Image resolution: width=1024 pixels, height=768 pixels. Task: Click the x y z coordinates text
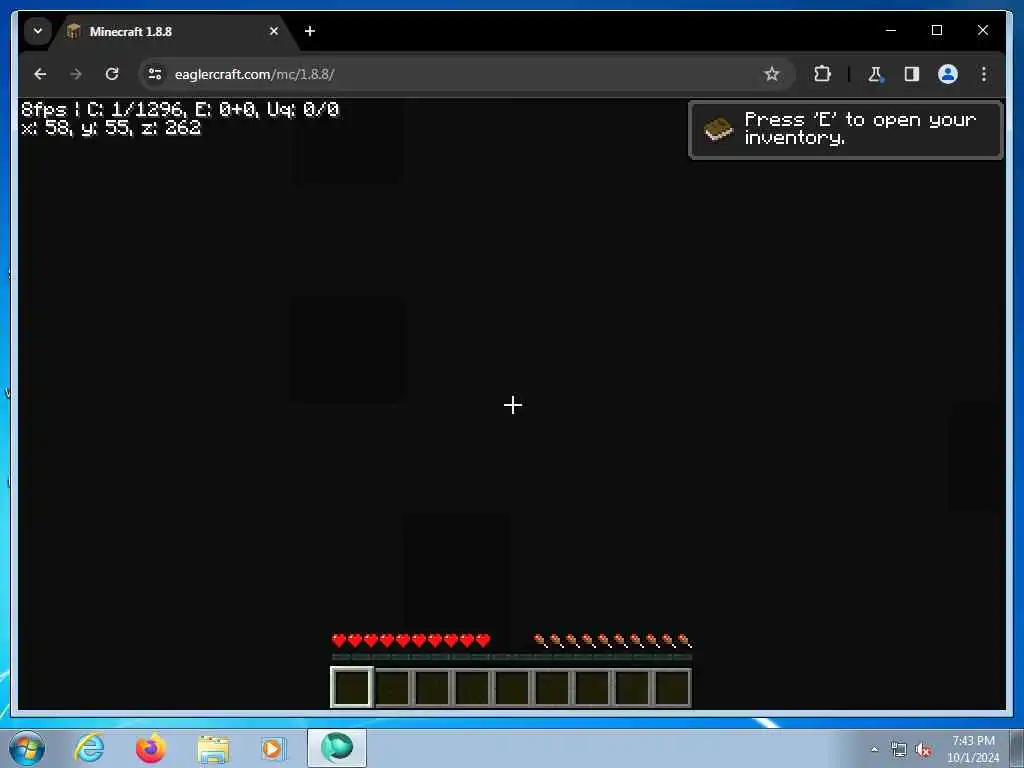click(111, 127)
